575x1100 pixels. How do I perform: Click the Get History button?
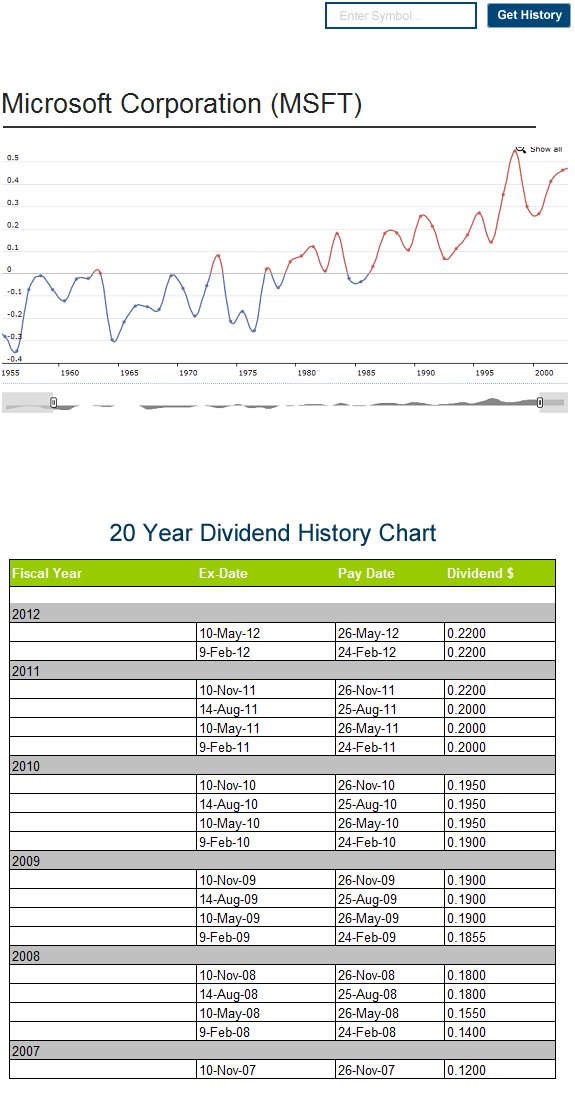pyautogui.click(x=529, y=15)
